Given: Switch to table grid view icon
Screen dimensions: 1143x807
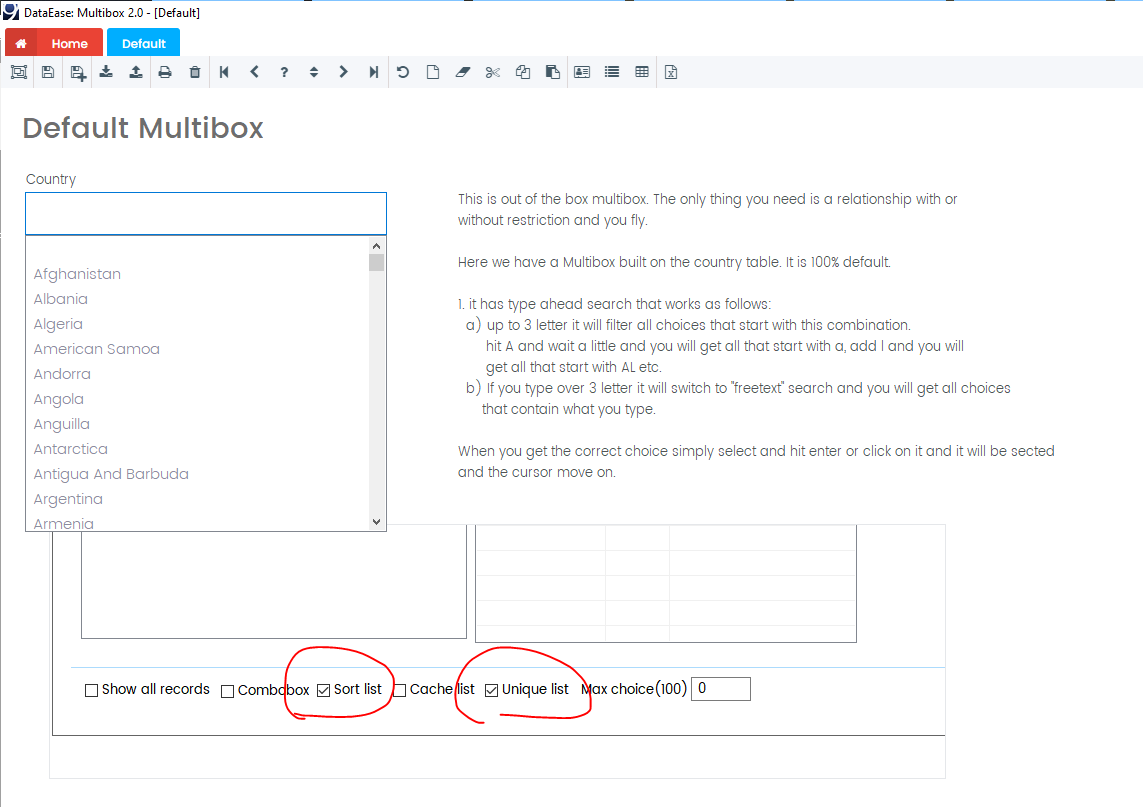Looking at the screenshot, I should (642, 72).
